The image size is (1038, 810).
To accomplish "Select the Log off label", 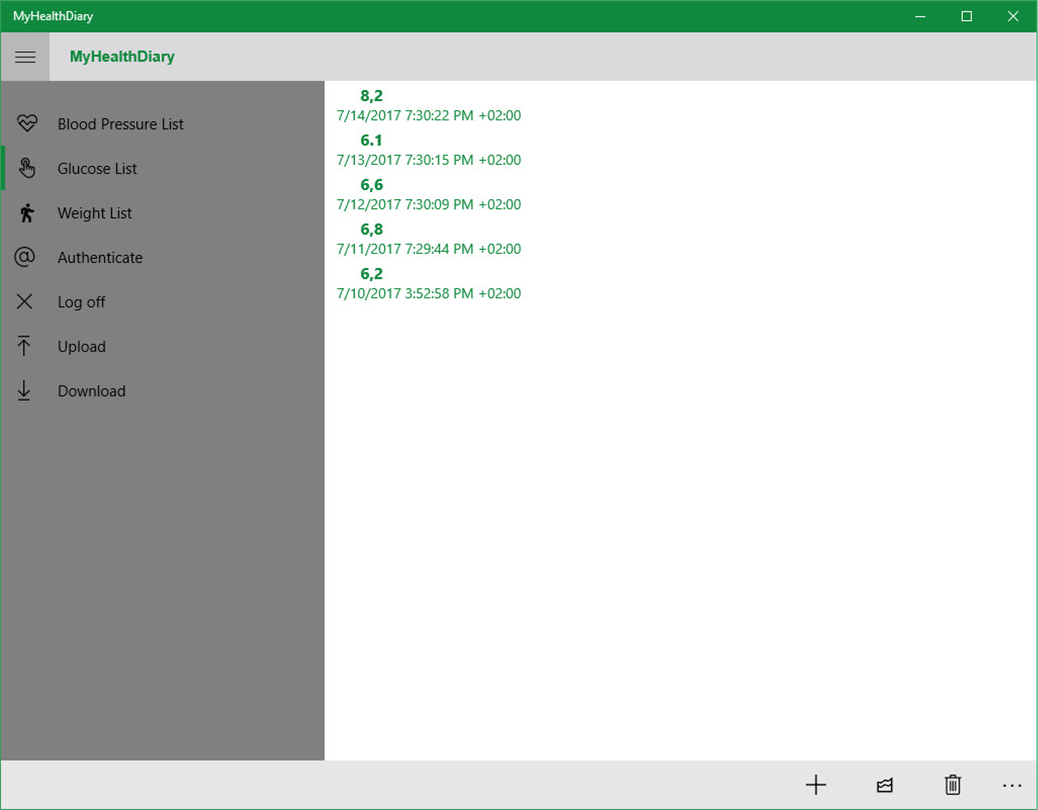I will coord(81,302).
